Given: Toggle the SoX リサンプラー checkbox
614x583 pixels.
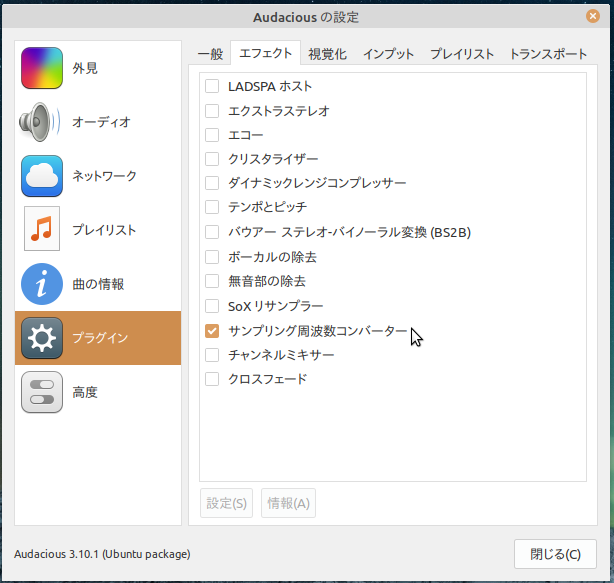Looking at the screenshot, I should point(212,306).
